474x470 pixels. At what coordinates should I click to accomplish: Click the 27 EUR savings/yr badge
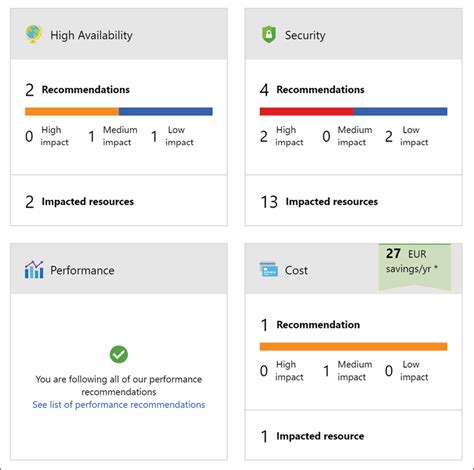(415, 267)
